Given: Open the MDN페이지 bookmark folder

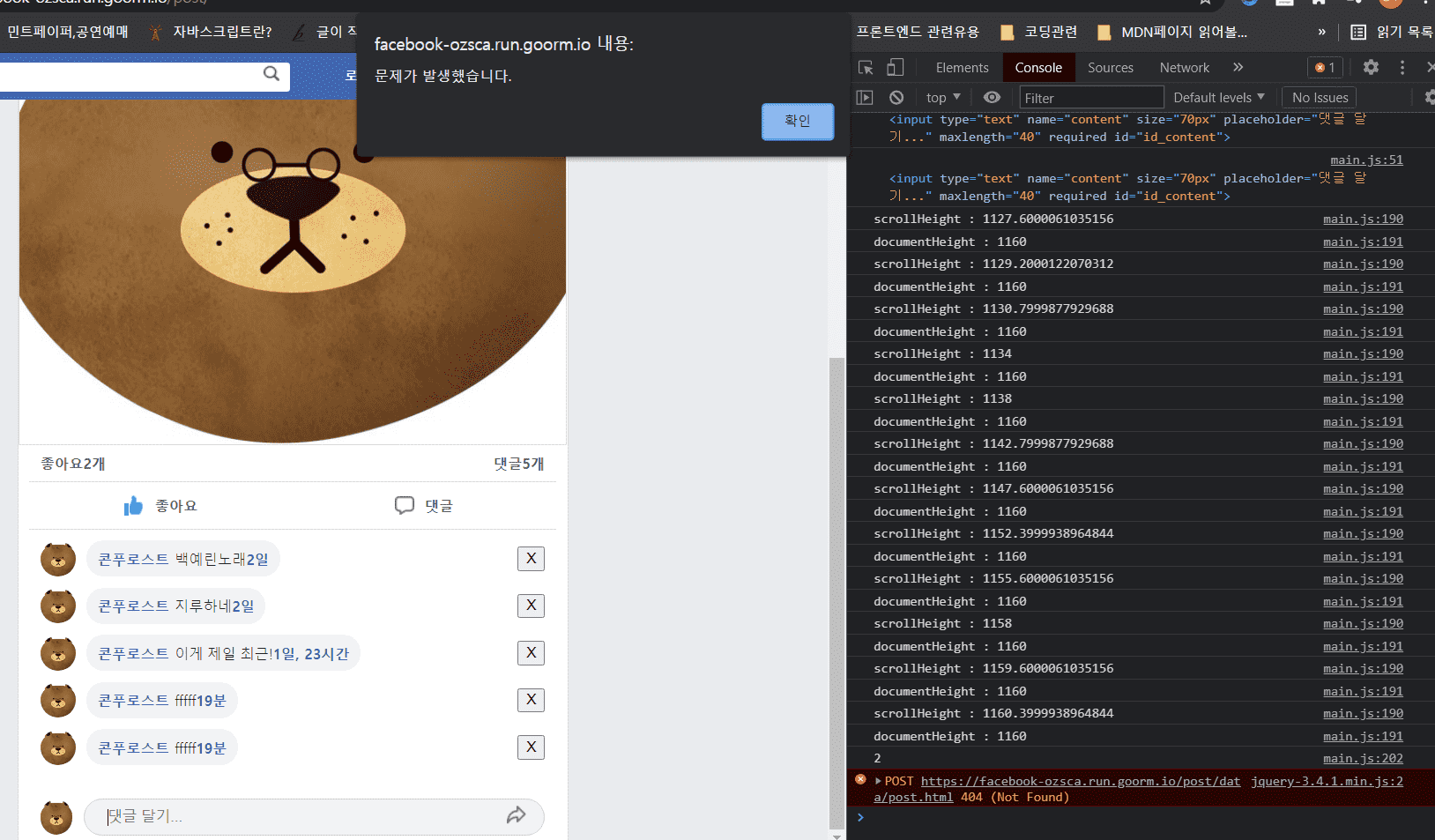Looking at the screenshot, I should [x=1172, y=33].
